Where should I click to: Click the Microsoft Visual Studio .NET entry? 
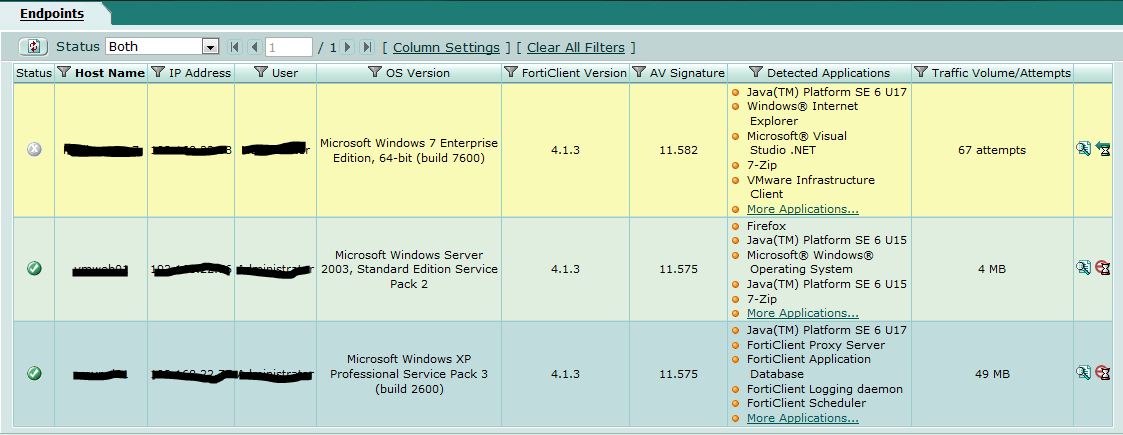point(796,143)
